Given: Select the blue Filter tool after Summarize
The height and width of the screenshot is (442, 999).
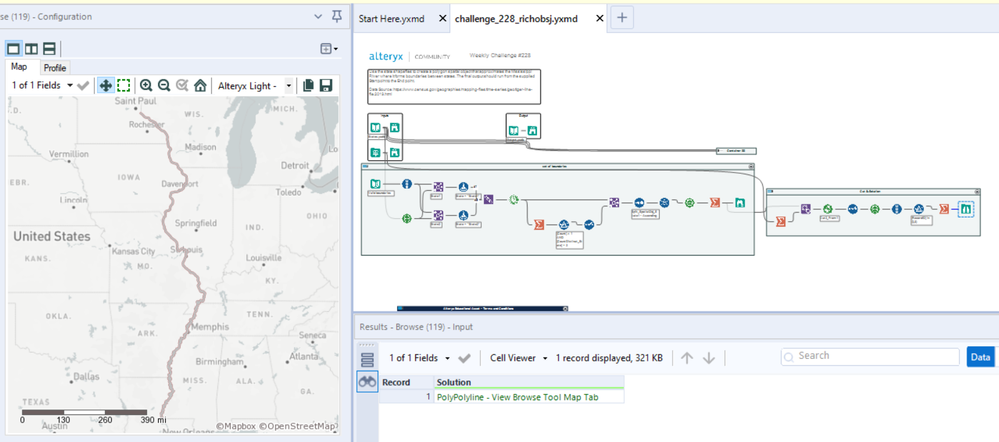Looking at the screenshot, I should 564,224.
